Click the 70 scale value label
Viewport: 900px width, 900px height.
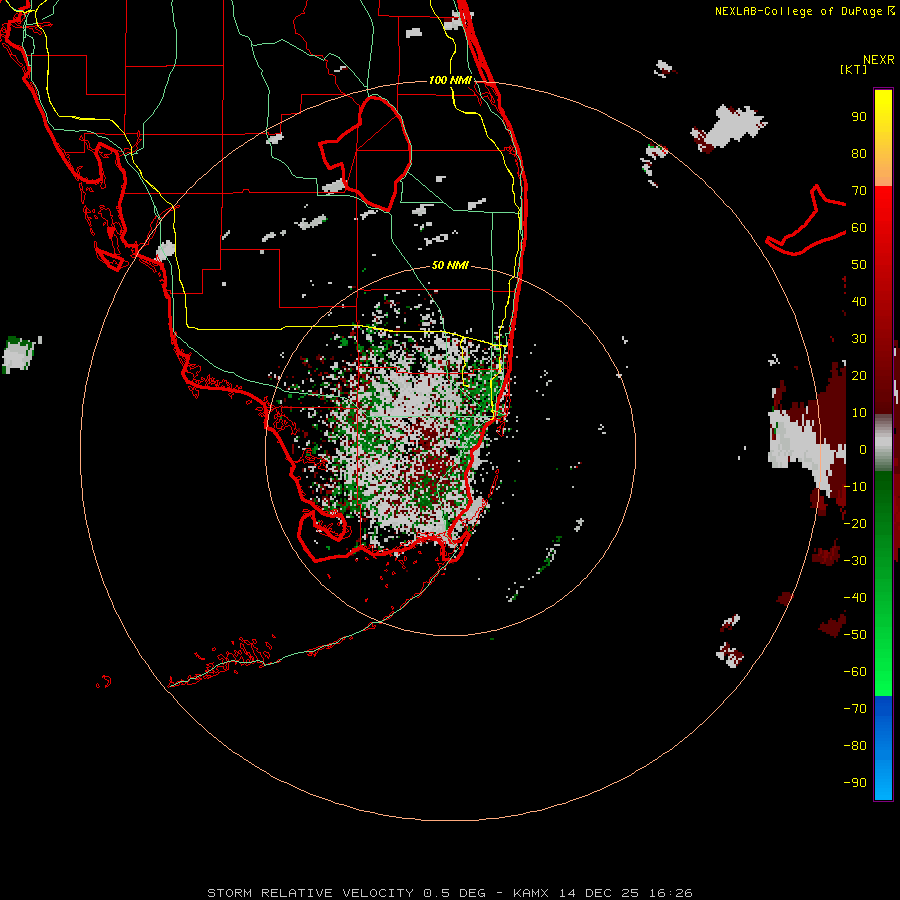(859, 191)
